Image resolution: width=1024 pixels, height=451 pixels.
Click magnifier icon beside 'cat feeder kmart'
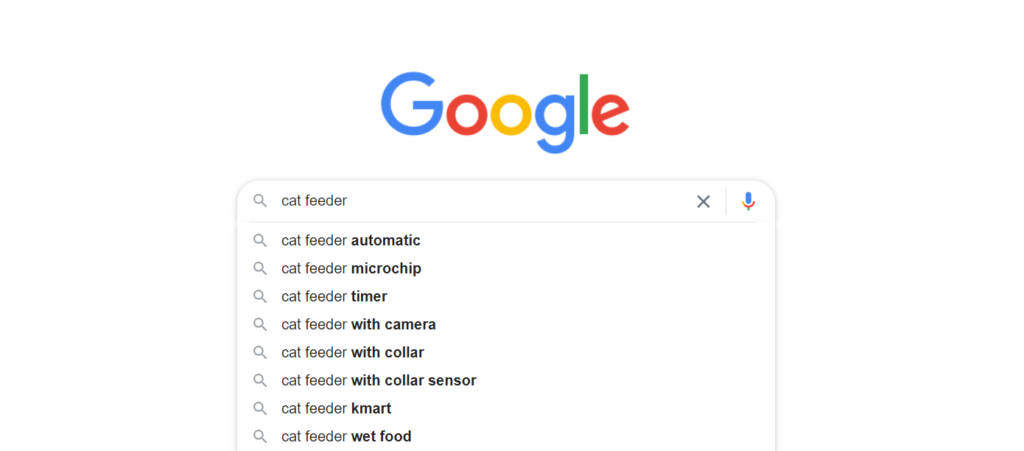coord(260,409)
